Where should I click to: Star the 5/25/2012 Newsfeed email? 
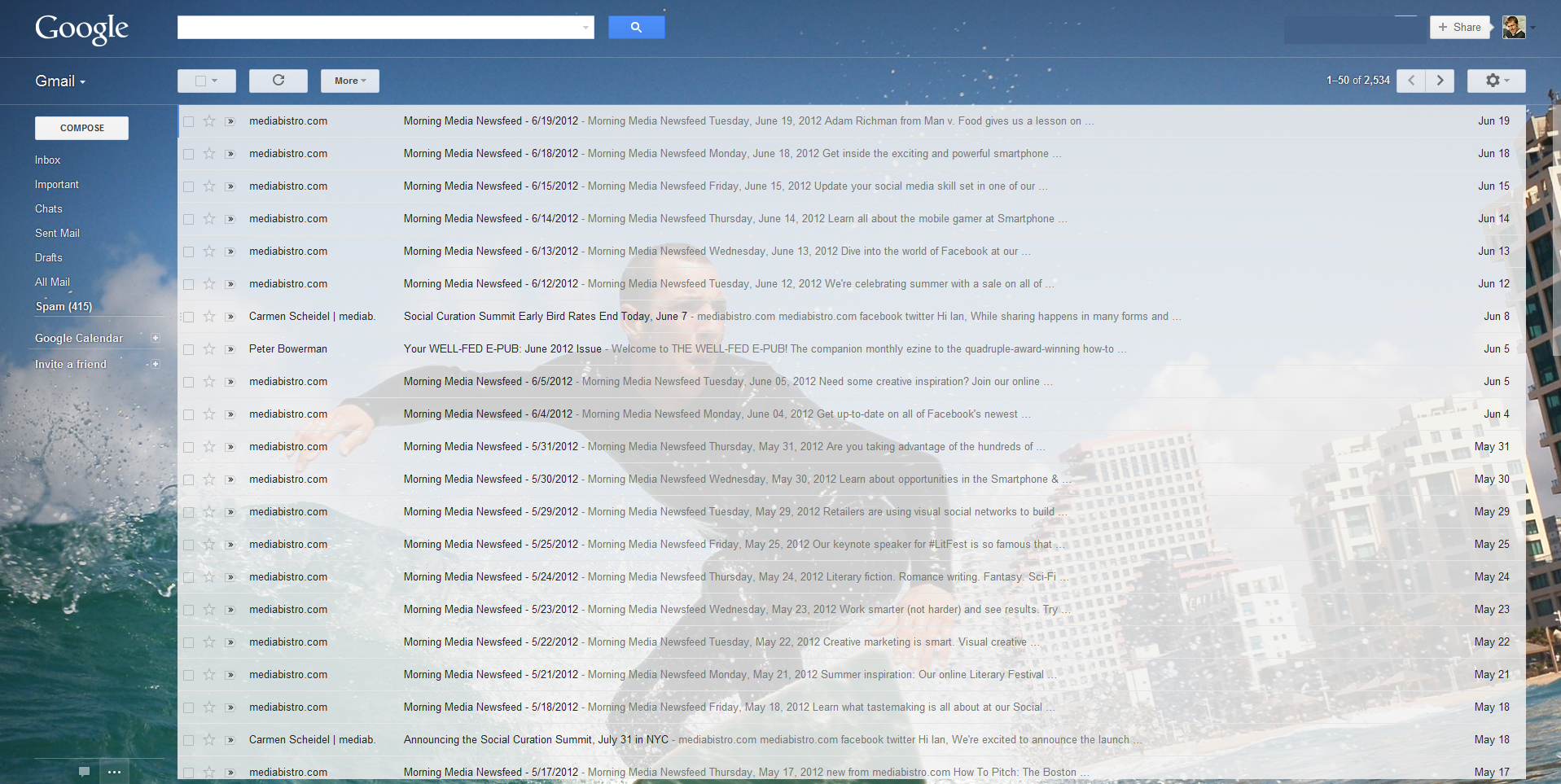click(209, 545)
